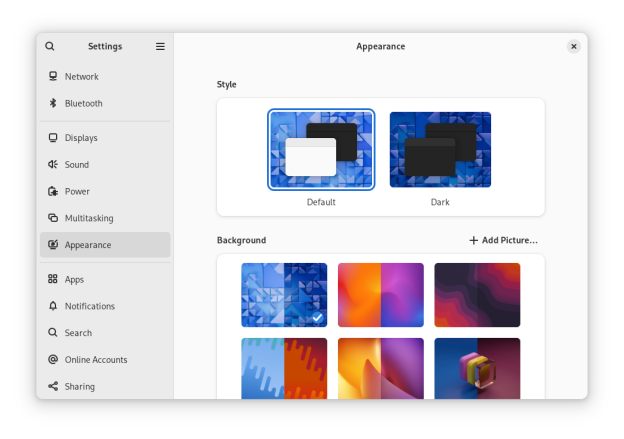Click the Displays monitor icon
This screenshot has height=439, width=624.
53,138
